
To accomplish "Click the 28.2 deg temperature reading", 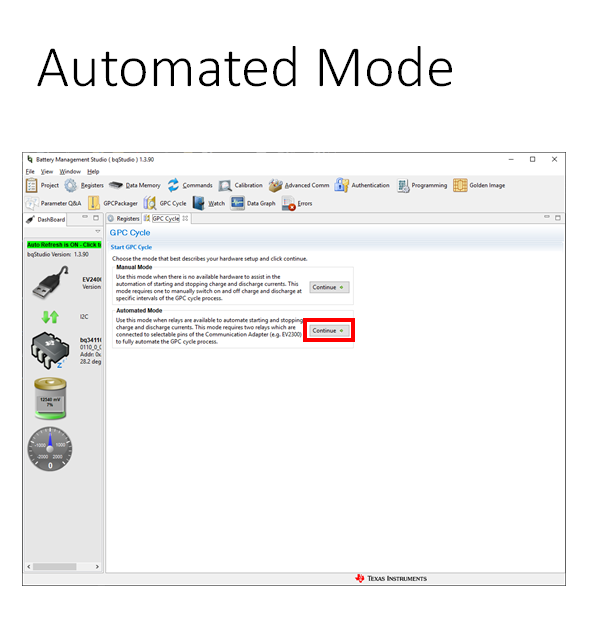I will point(90,362).
